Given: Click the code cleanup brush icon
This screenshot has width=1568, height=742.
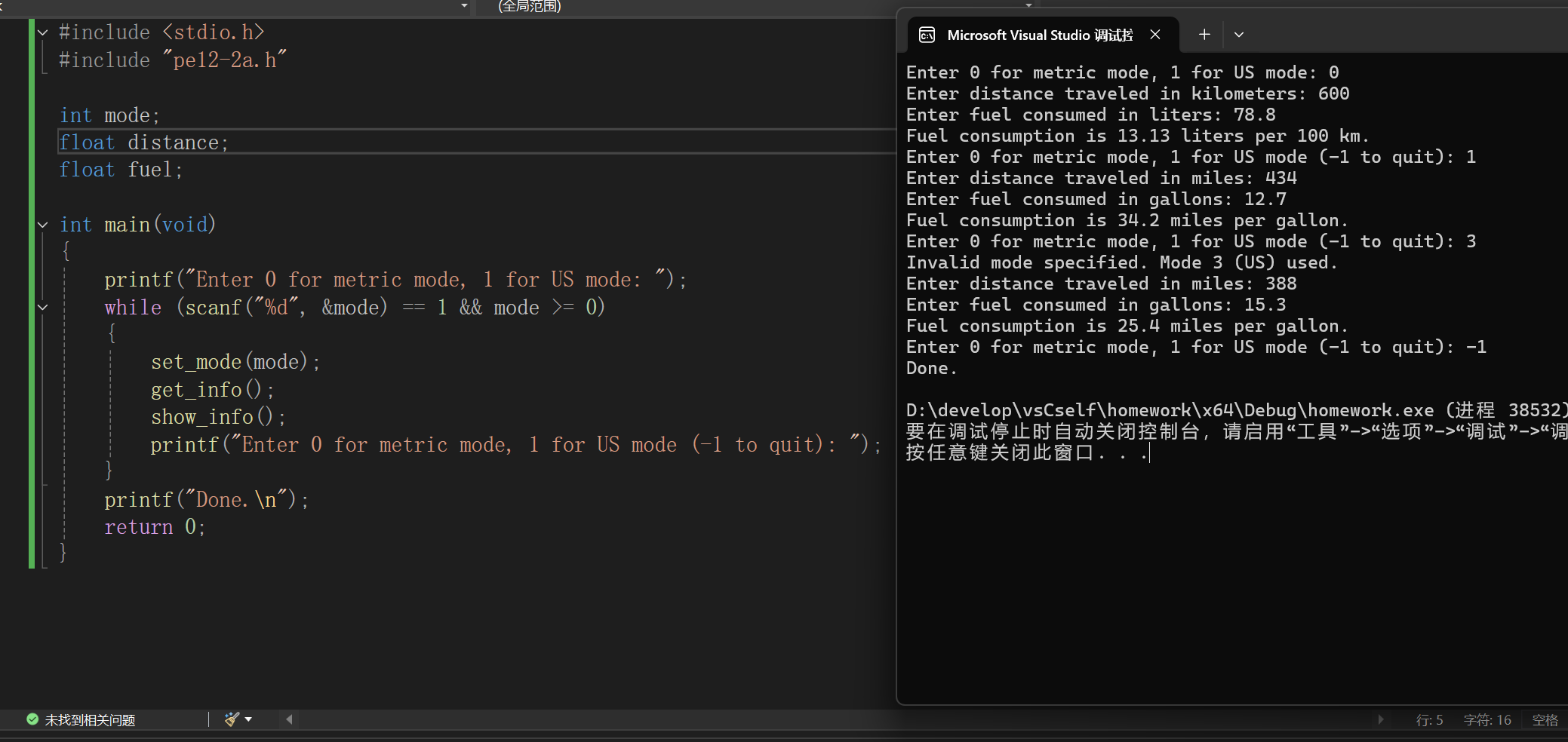Looking at the screenshot, I should pos(232,719).
